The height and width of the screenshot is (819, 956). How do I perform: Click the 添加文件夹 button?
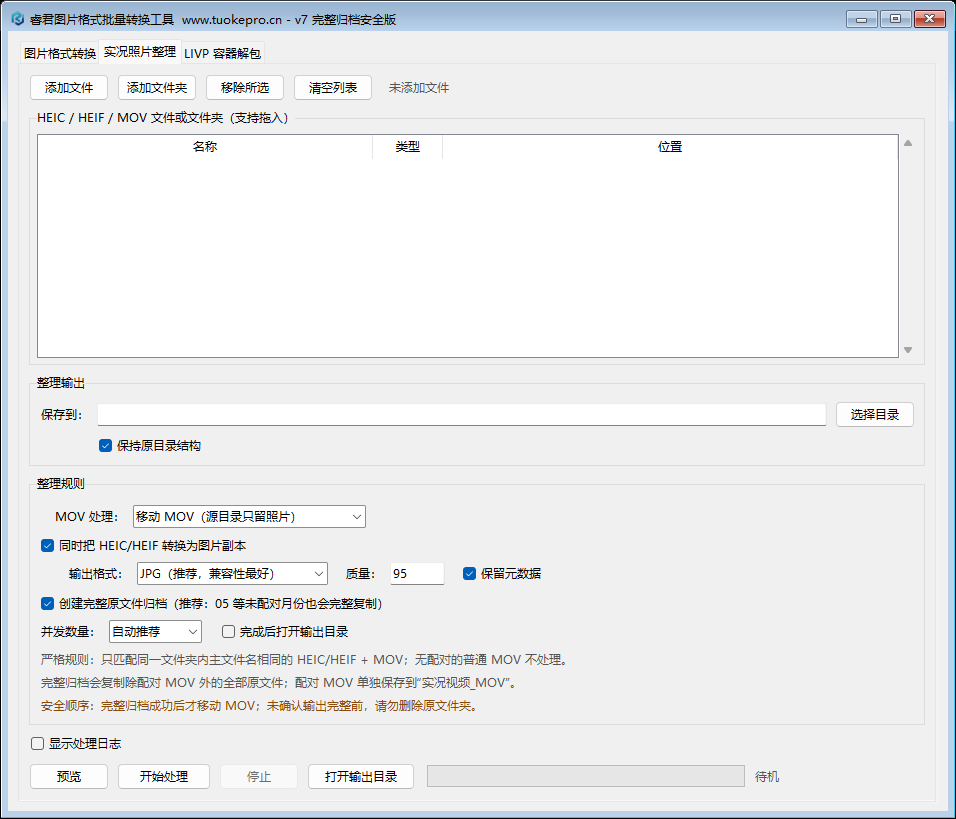click(157, 88)
